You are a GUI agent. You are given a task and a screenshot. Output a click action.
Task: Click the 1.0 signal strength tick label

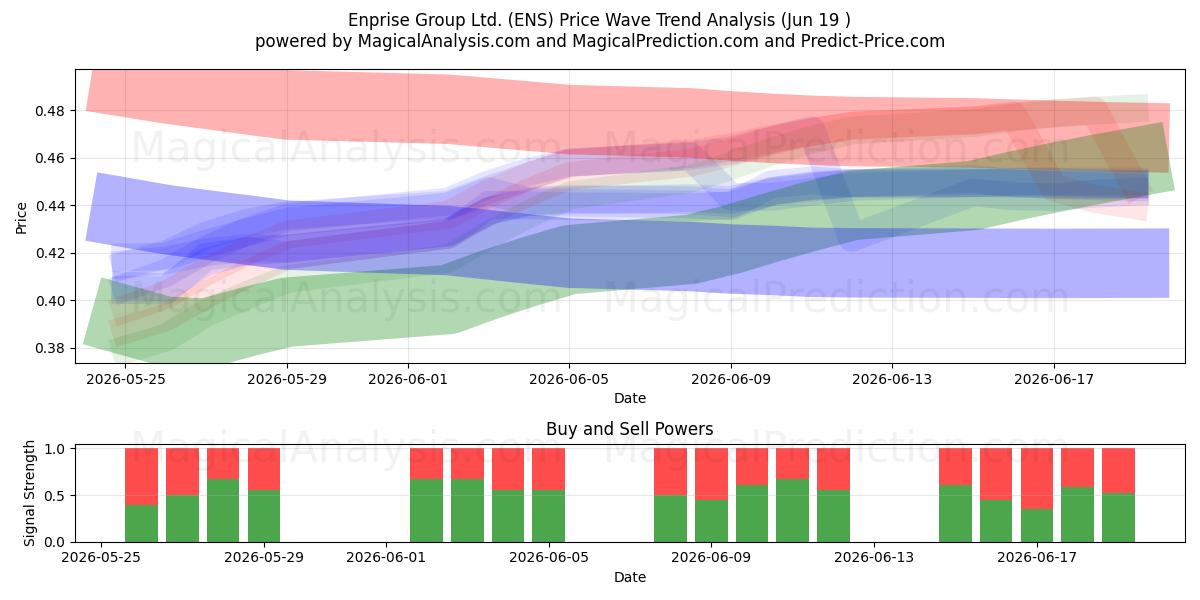(x=56, y=449)
